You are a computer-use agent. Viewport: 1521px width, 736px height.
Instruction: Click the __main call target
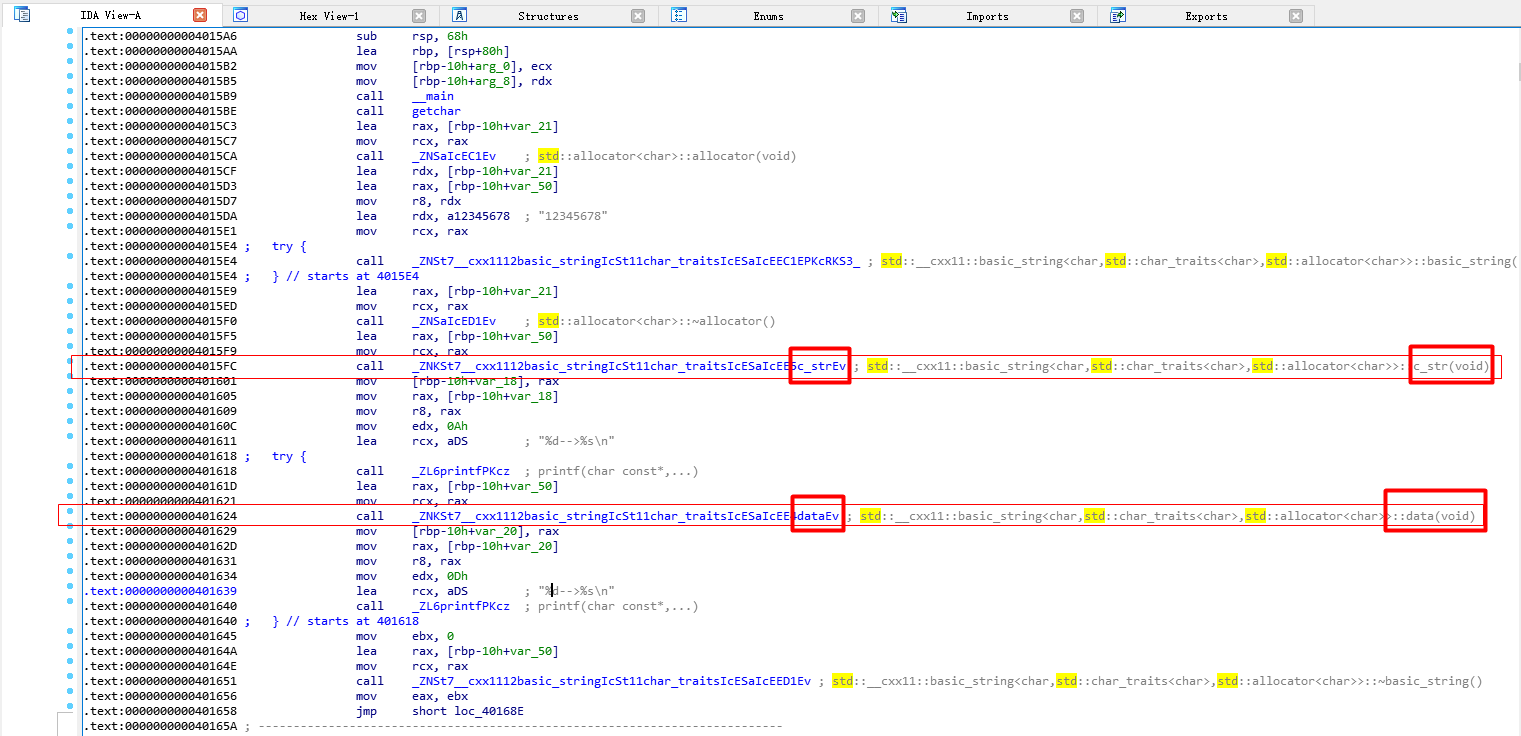(433, 96)
